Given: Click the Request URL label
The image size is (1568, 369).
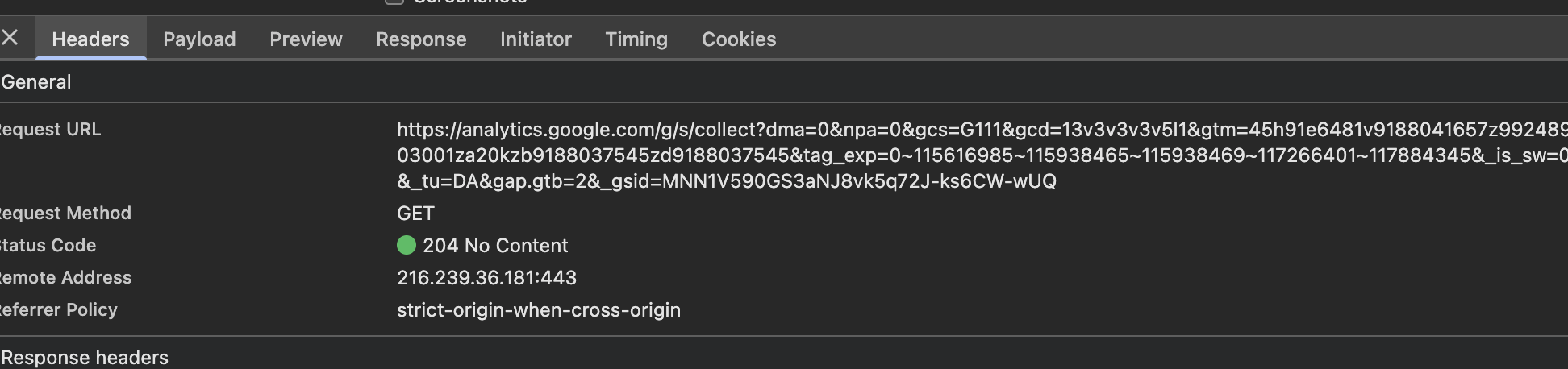Looking at the screenshot, I should click(50, 130).
